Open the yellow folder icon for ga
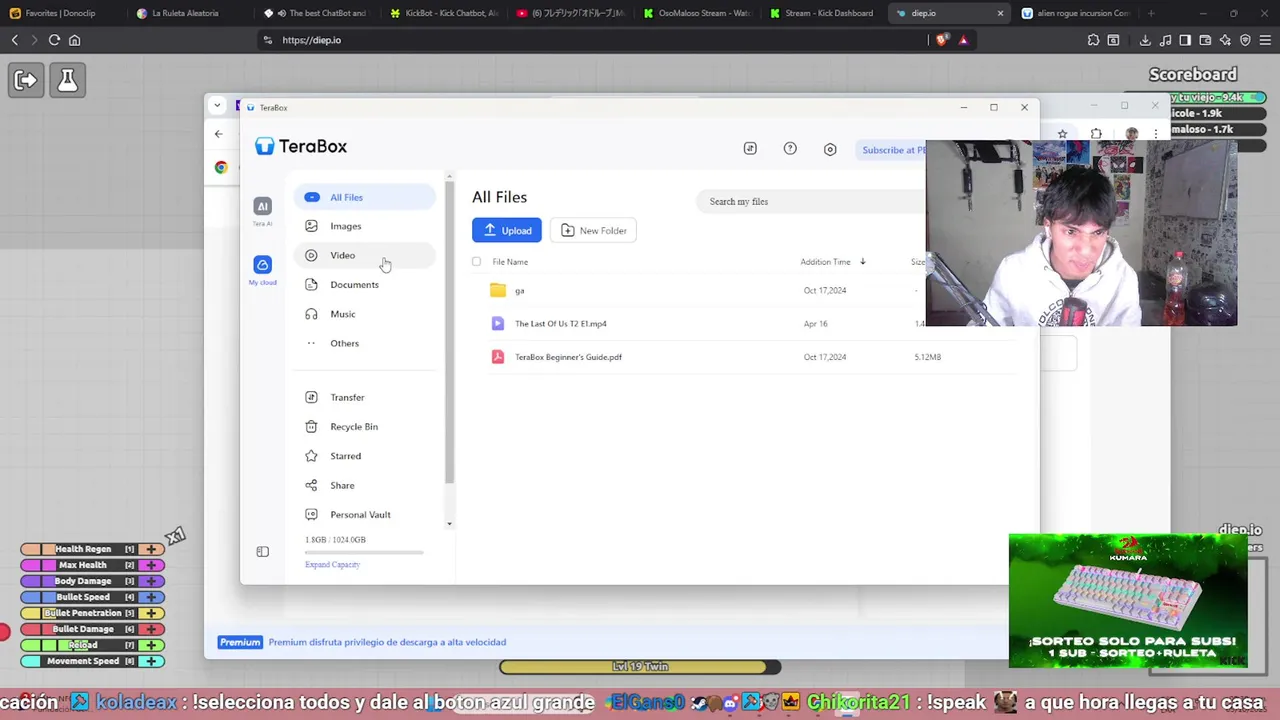The image size is (1280, 720). 498,290
